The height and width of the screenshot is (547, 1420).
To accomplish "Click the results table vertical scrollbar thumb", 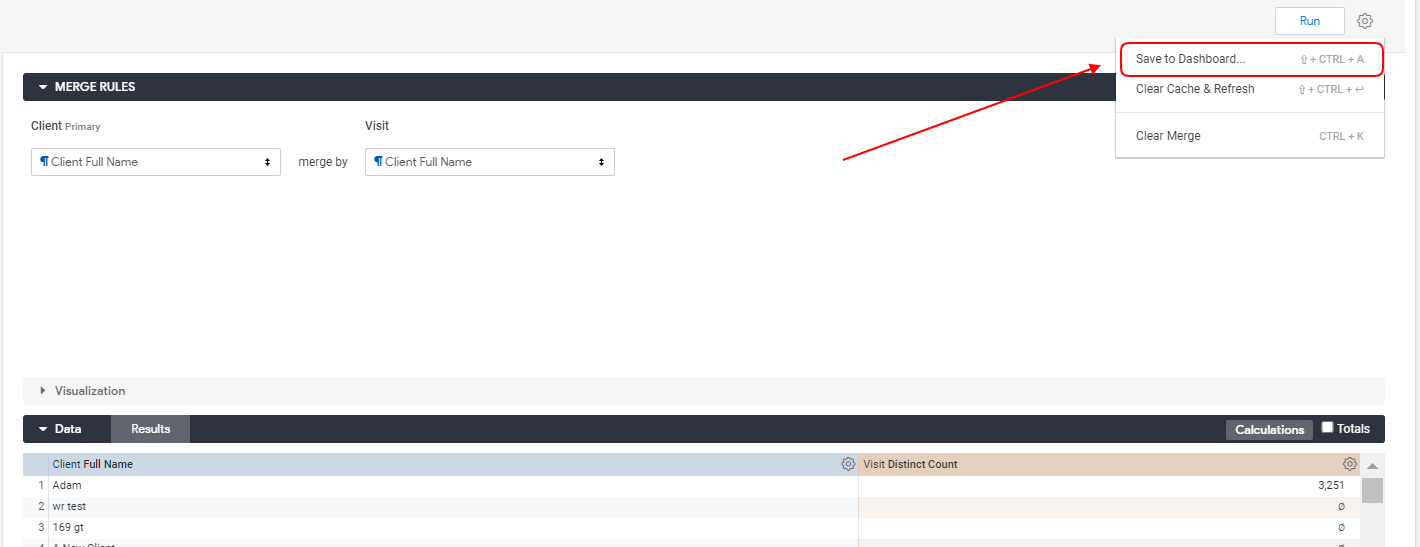I will click(1372, 490).
